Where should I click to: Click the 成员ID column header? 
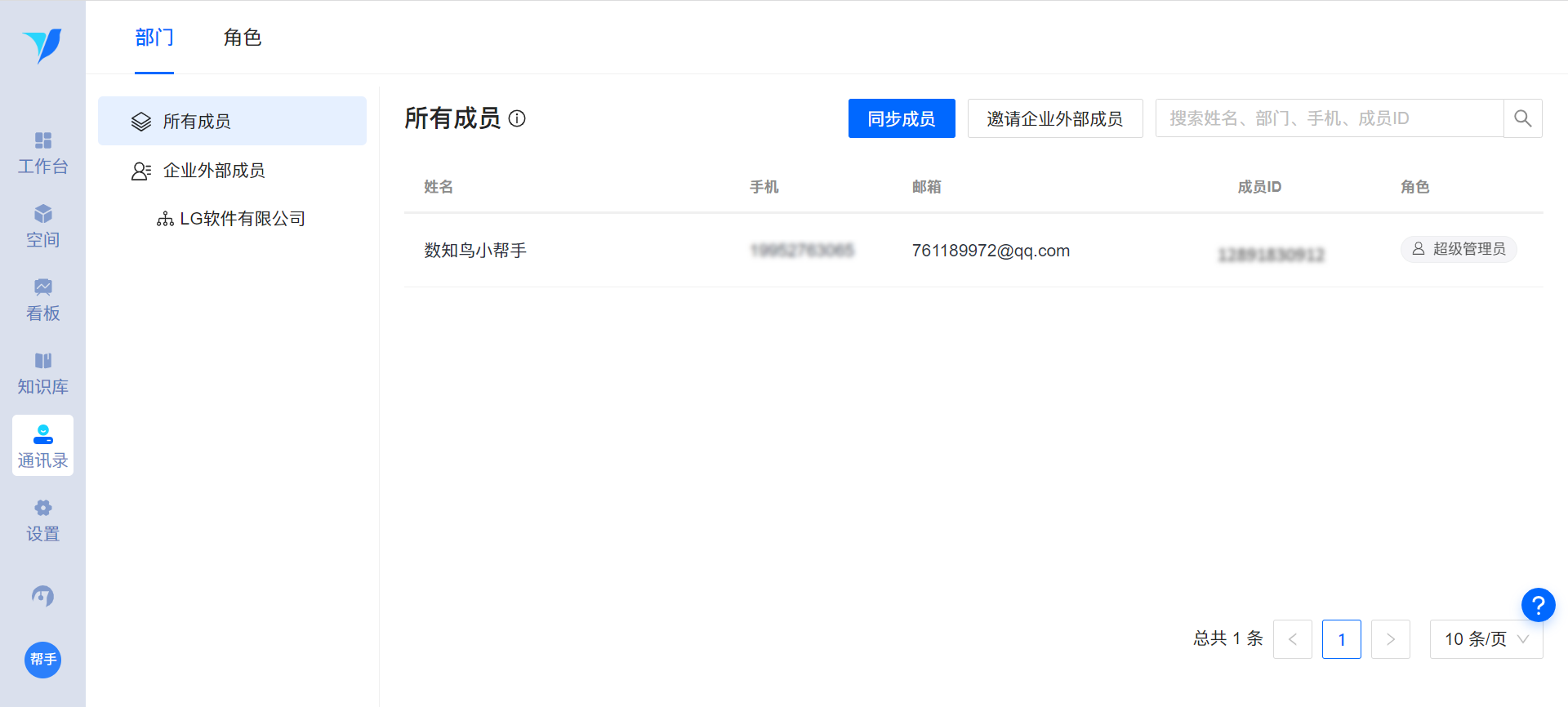(1259, 187)
